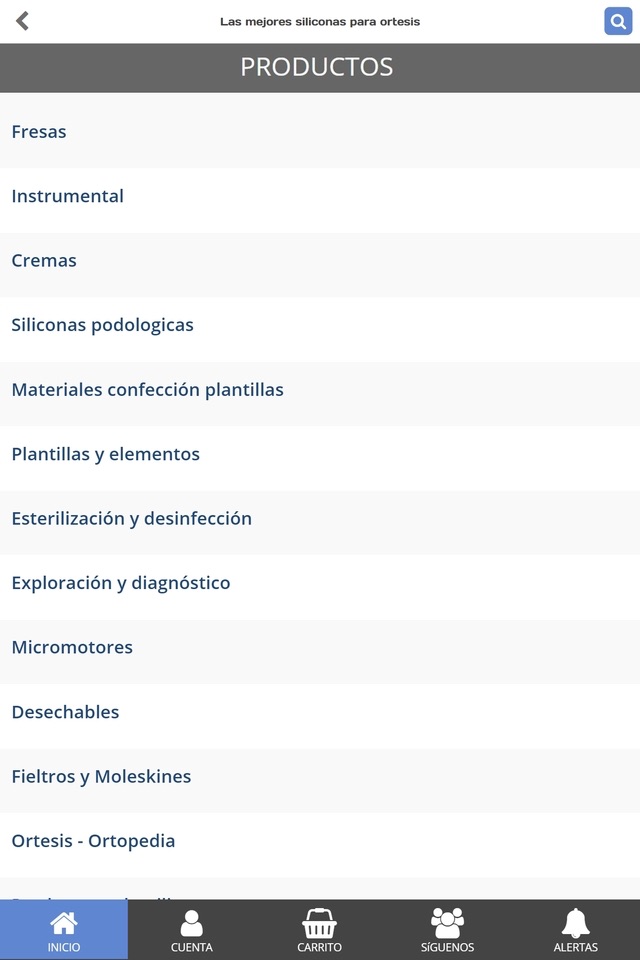Viewport: 640px width, 960px height.
Task: Open the Fresas category
Action: tap(39, 132)
